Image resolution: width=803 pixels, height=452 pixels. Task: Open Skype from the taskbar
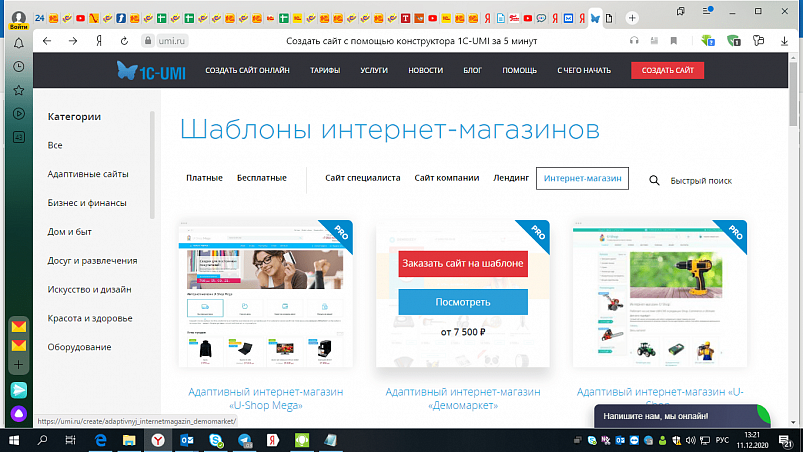pos(216,440)
